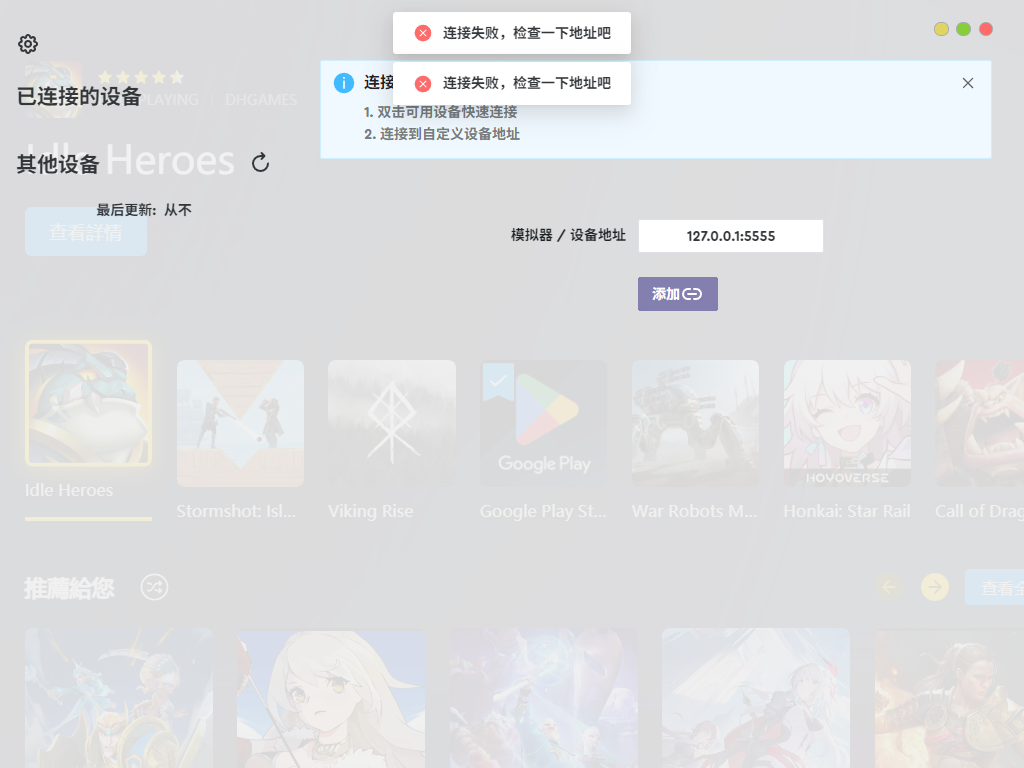Open the Google Play Store tile
The width and height of the screenshot is (1024, 768).
pos(543,423)
